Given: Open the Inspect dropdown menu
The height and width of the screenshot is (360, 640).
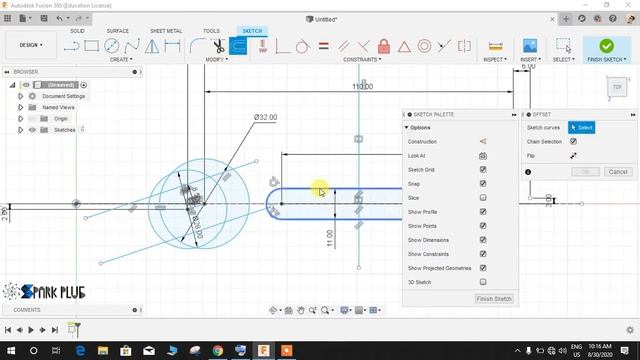Looking at the screenshot, I should point(495,60).
